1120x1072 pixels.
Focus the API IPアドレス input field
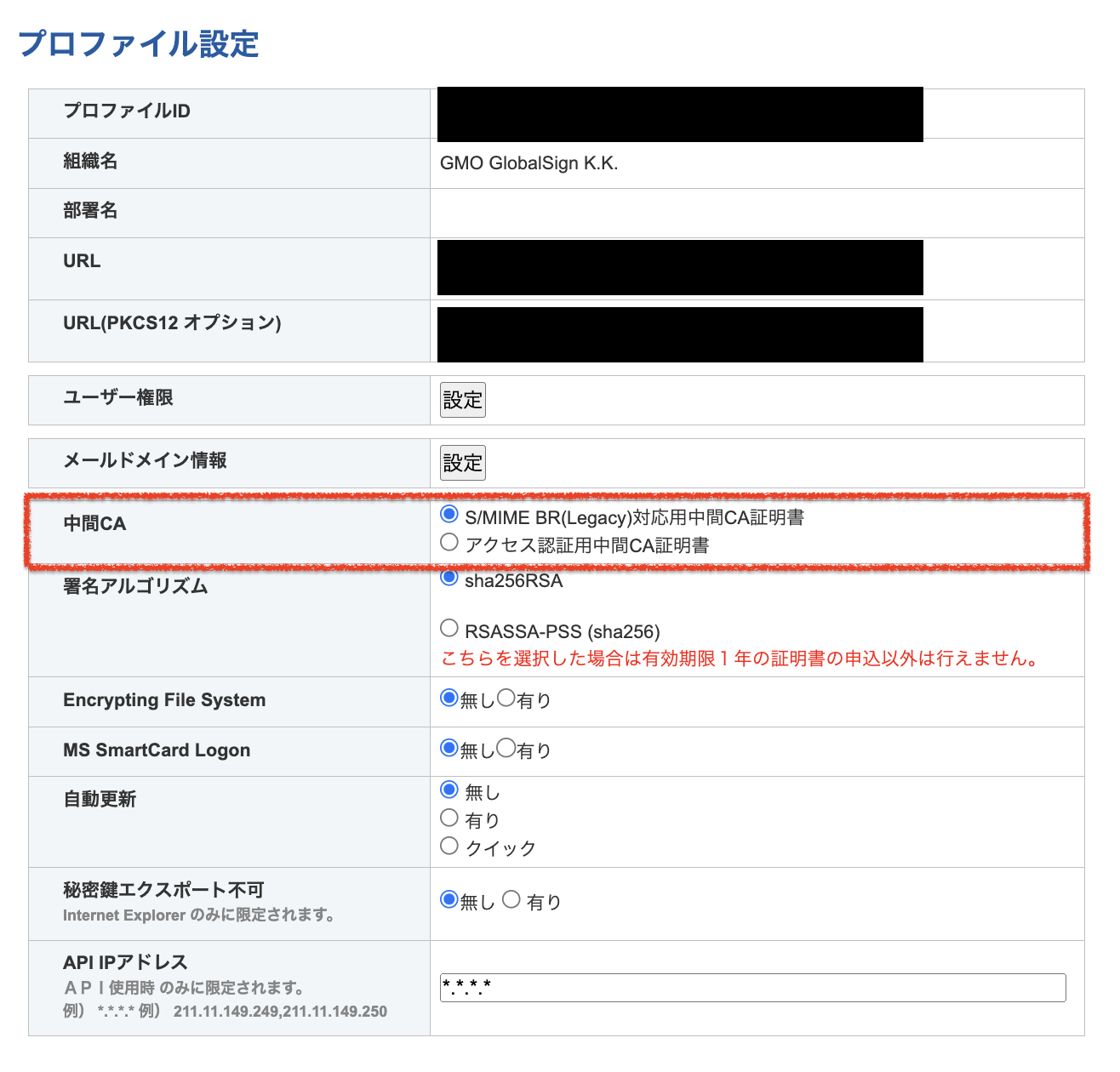coord(752,988)
